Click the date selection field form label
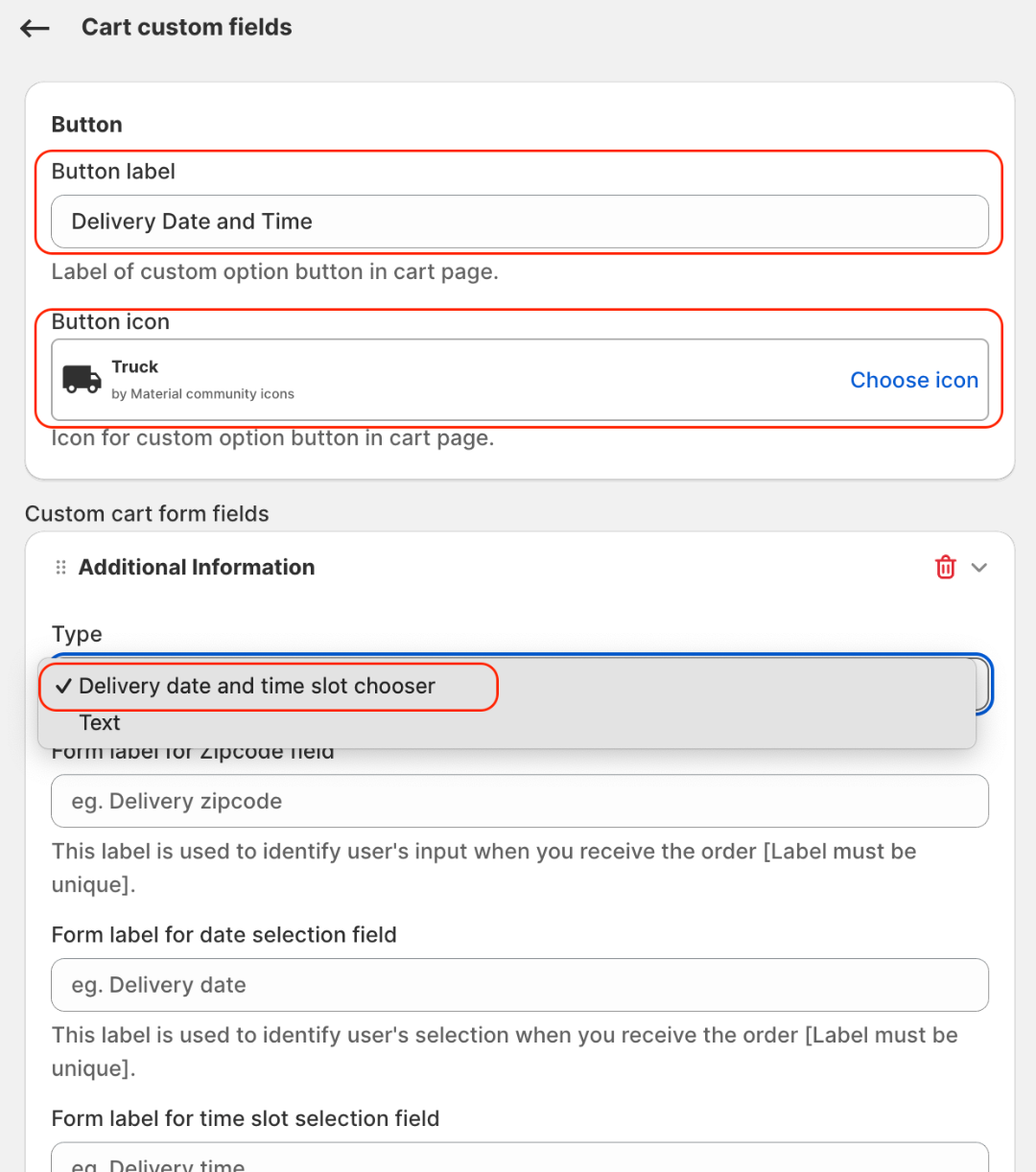 pos(224,935)
